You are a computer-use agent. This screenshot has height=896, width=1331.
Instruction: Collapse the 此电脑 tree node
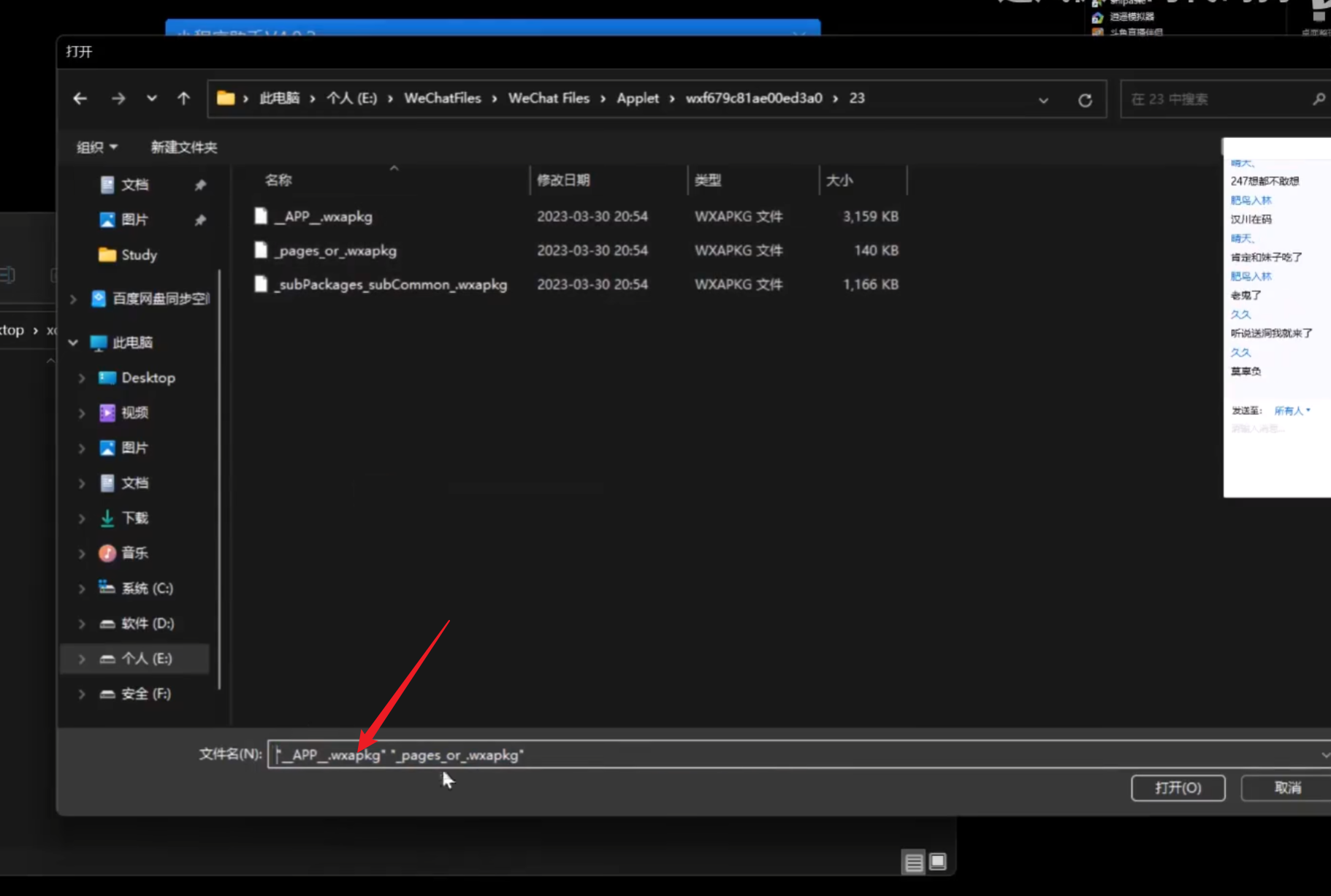point(73,342)
